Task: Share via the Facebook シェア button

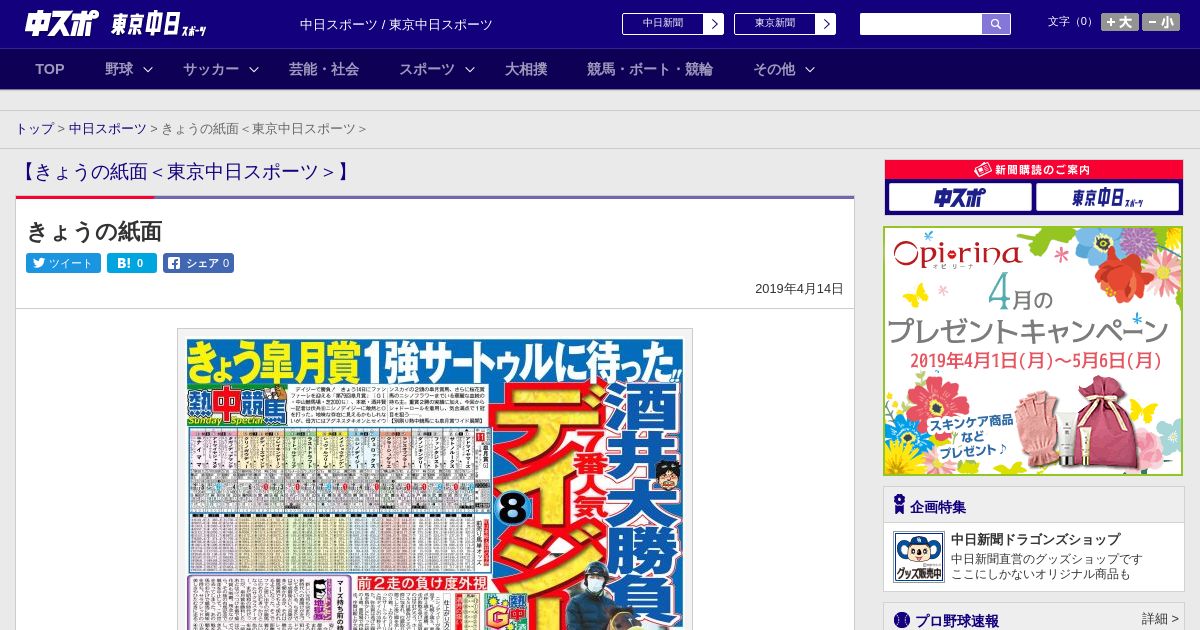Action: [198, 263]
